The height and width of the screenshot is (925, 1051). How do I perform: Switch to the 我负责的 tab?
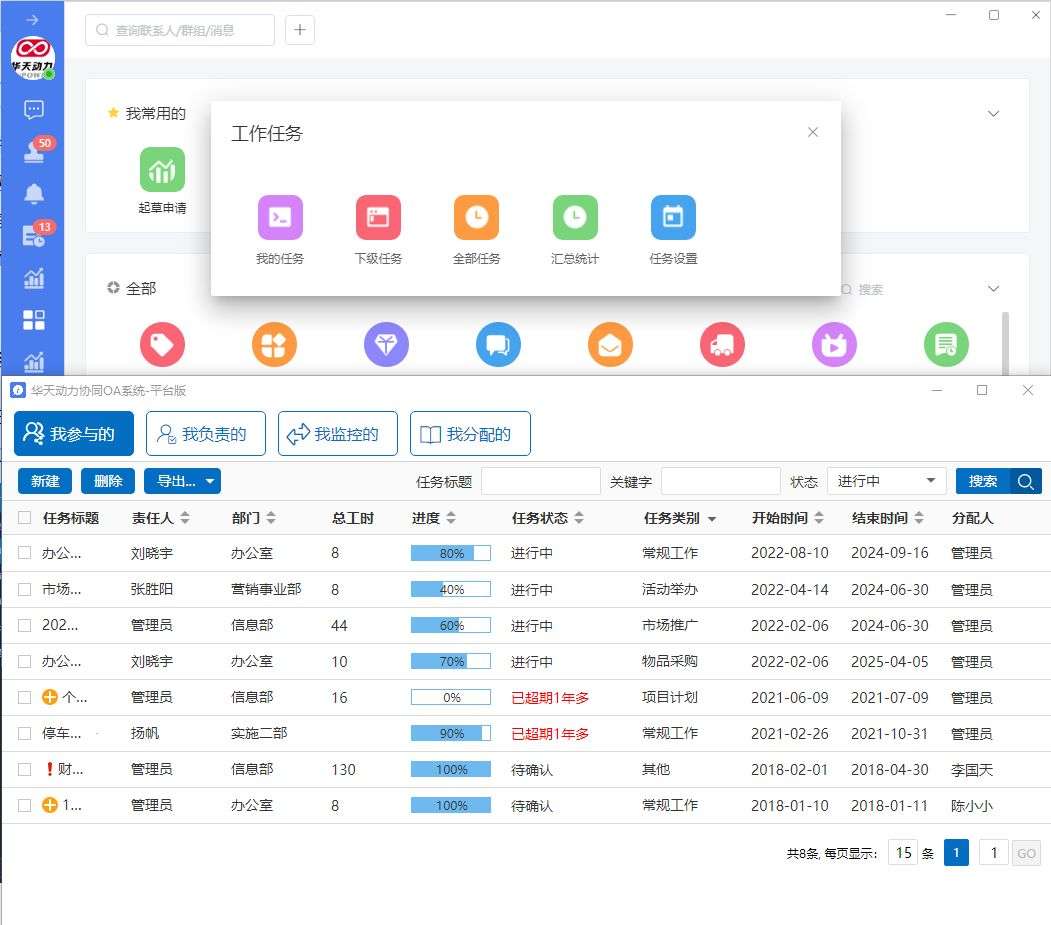(205, 434)
